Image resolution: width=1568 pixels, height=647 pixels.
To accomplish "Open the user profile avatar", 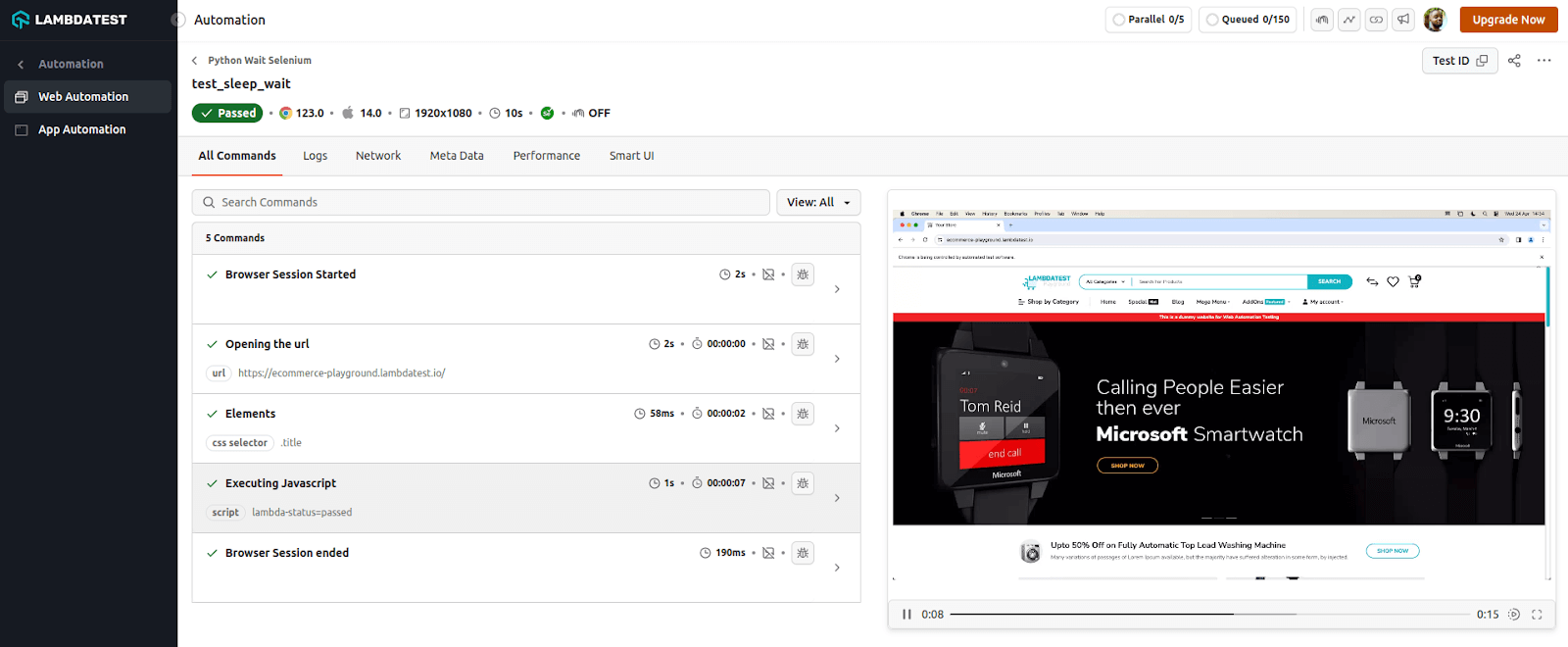I will coord(1435,20).
